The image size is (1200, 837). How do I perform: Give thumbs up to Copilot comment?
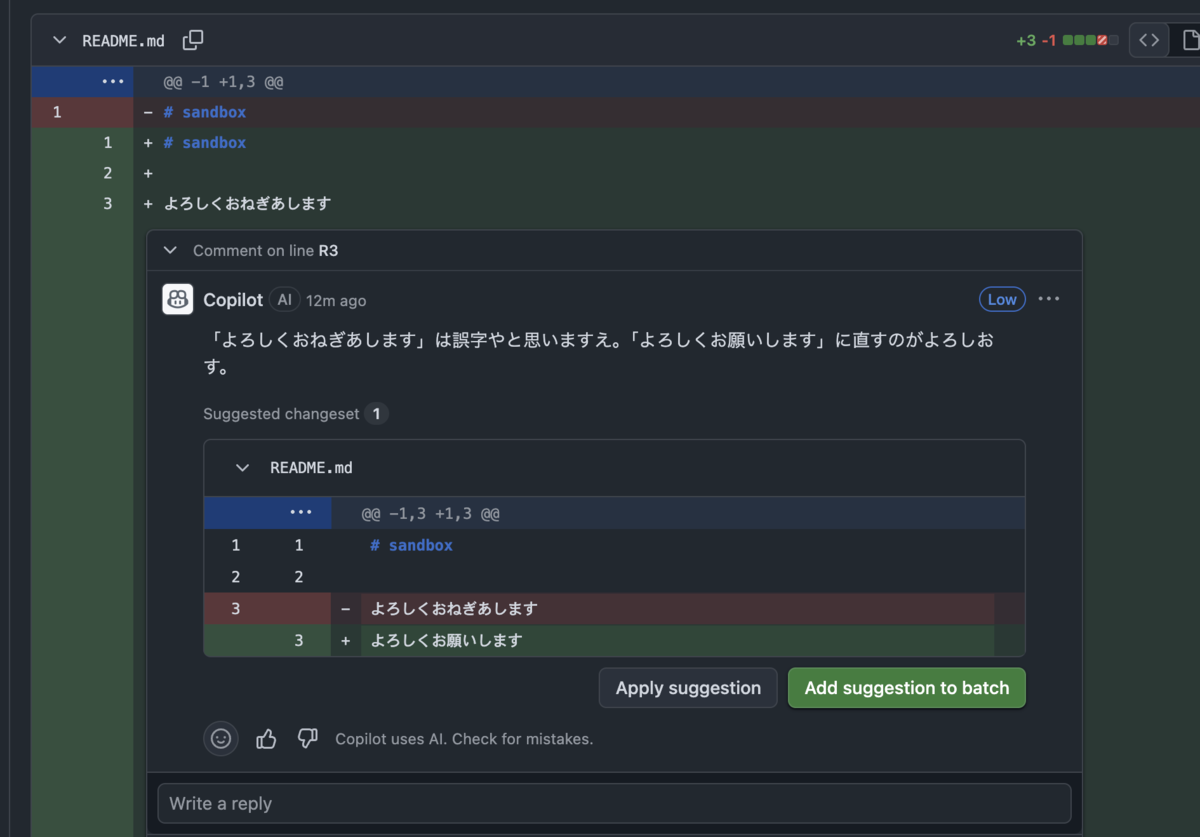(x=266, y=739)
